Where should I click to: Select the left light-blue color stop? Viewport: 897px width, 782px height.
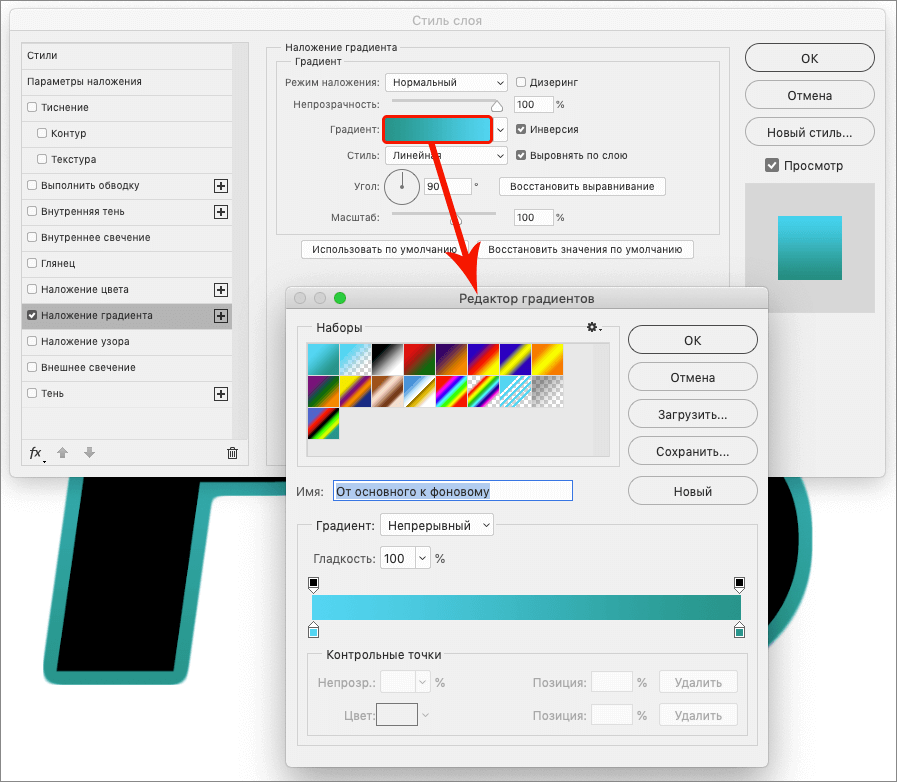[313, 630]
